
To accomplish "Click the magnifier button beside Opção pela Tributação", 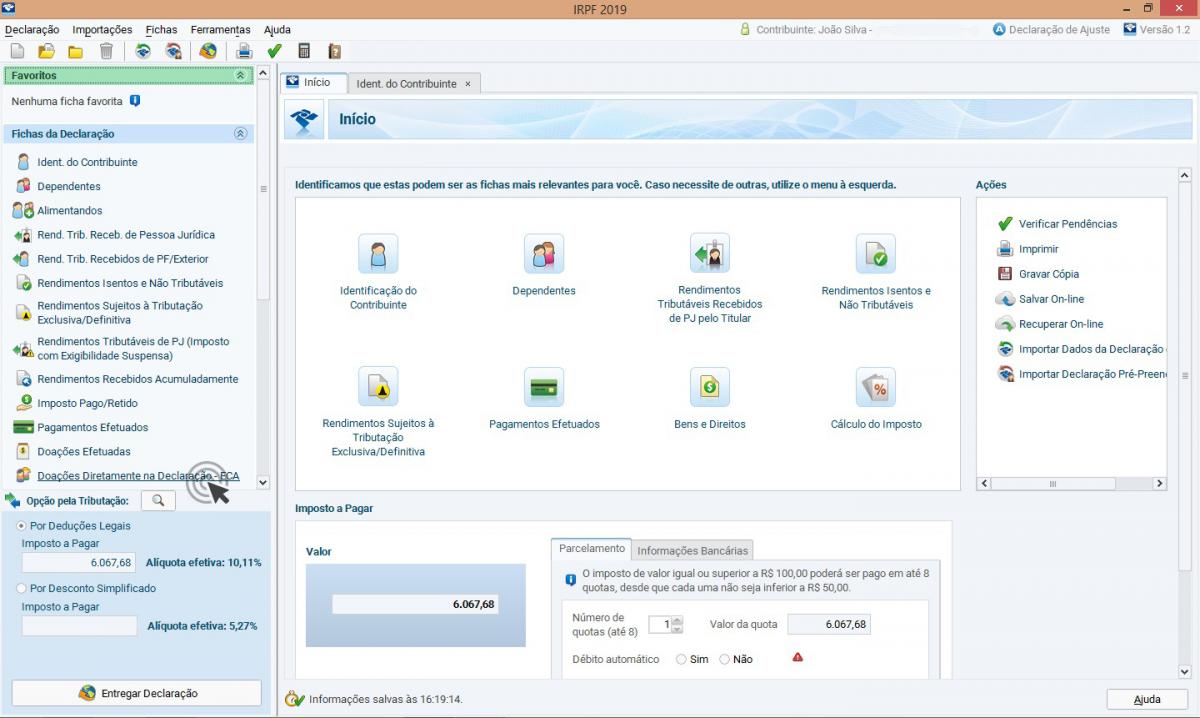I will click(x=158, y=500).
